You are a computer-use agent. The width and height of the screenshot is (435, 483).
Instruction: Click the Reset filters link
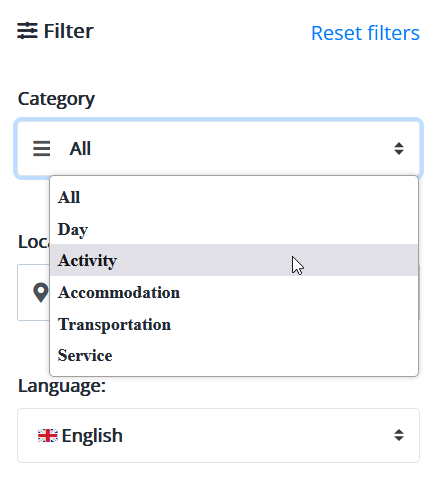[365, 33]
